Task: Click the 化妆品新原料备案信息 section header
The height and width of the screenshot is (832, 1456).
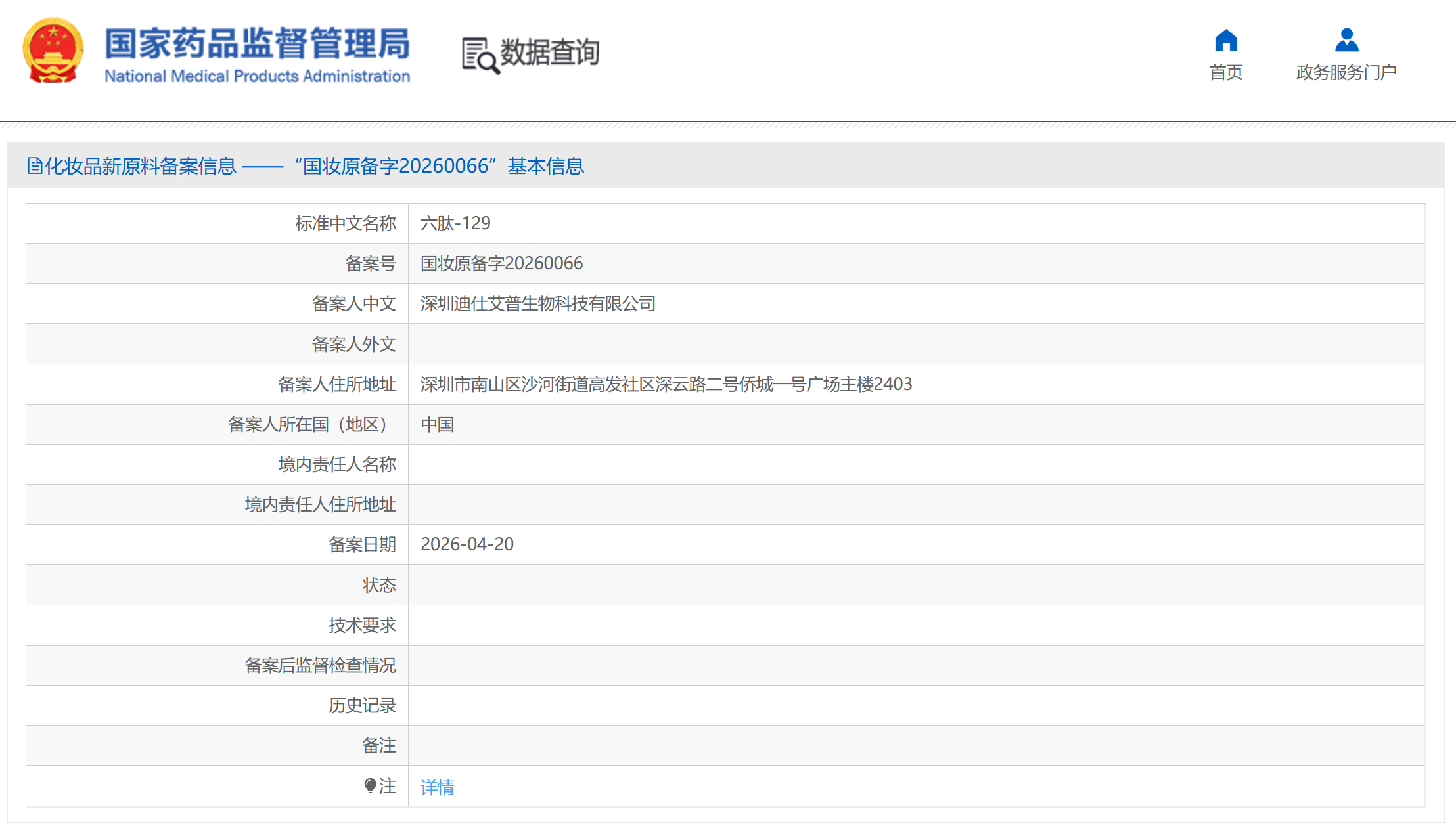Action: (x=140, y=166)
